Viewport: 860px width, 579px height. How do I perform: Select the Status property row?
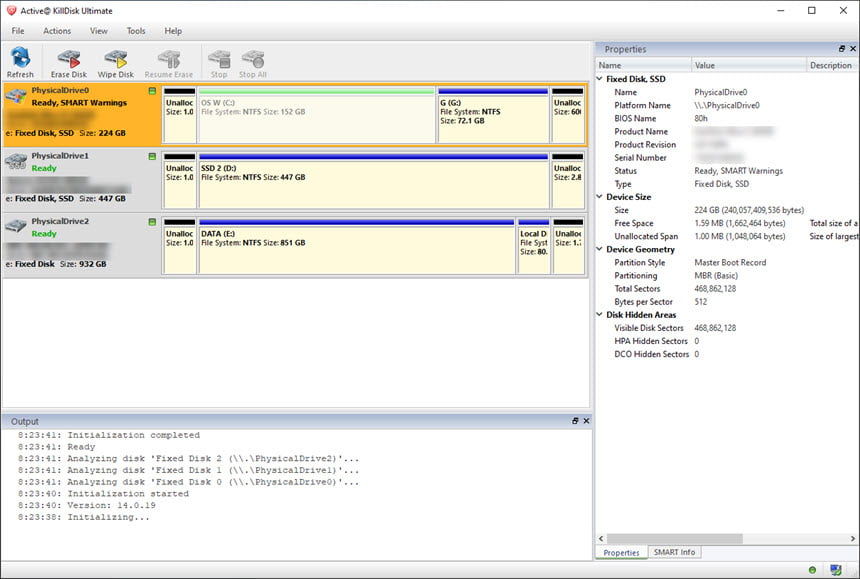point(727,171)
